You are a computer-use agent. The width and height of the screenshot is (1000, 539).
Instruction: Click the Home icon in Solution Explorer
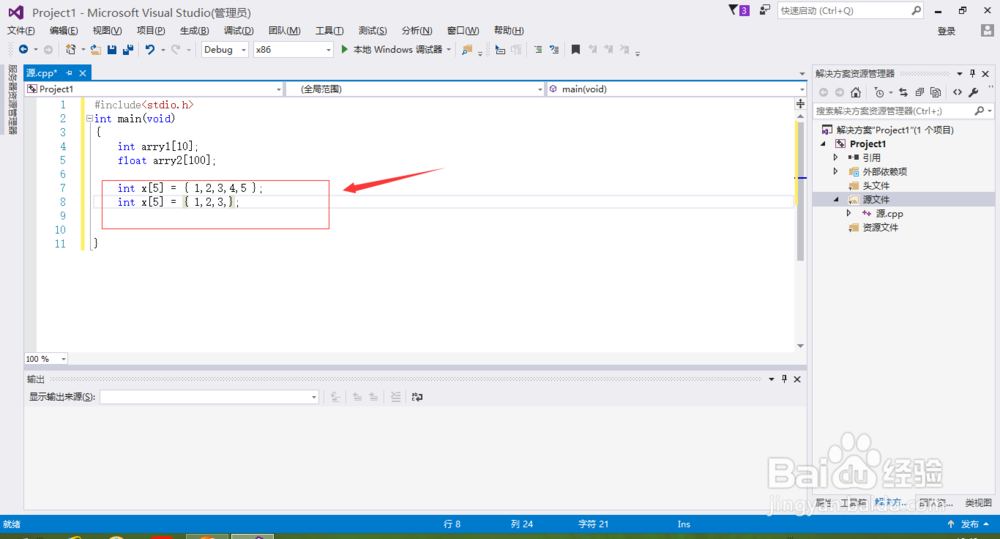(856, 92)
